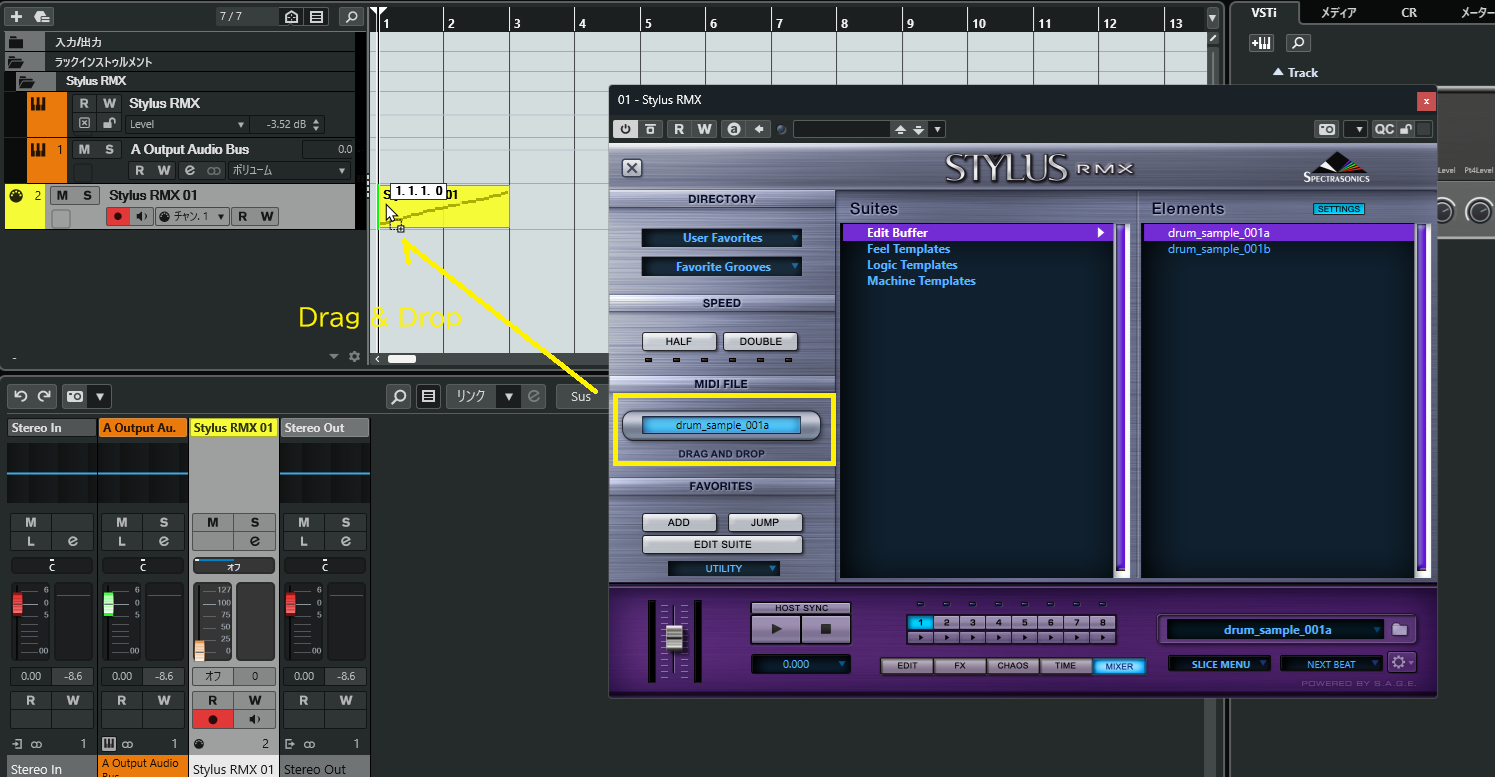
Task: Click the cyan SETTINGS button
Action: [1339, 209]
